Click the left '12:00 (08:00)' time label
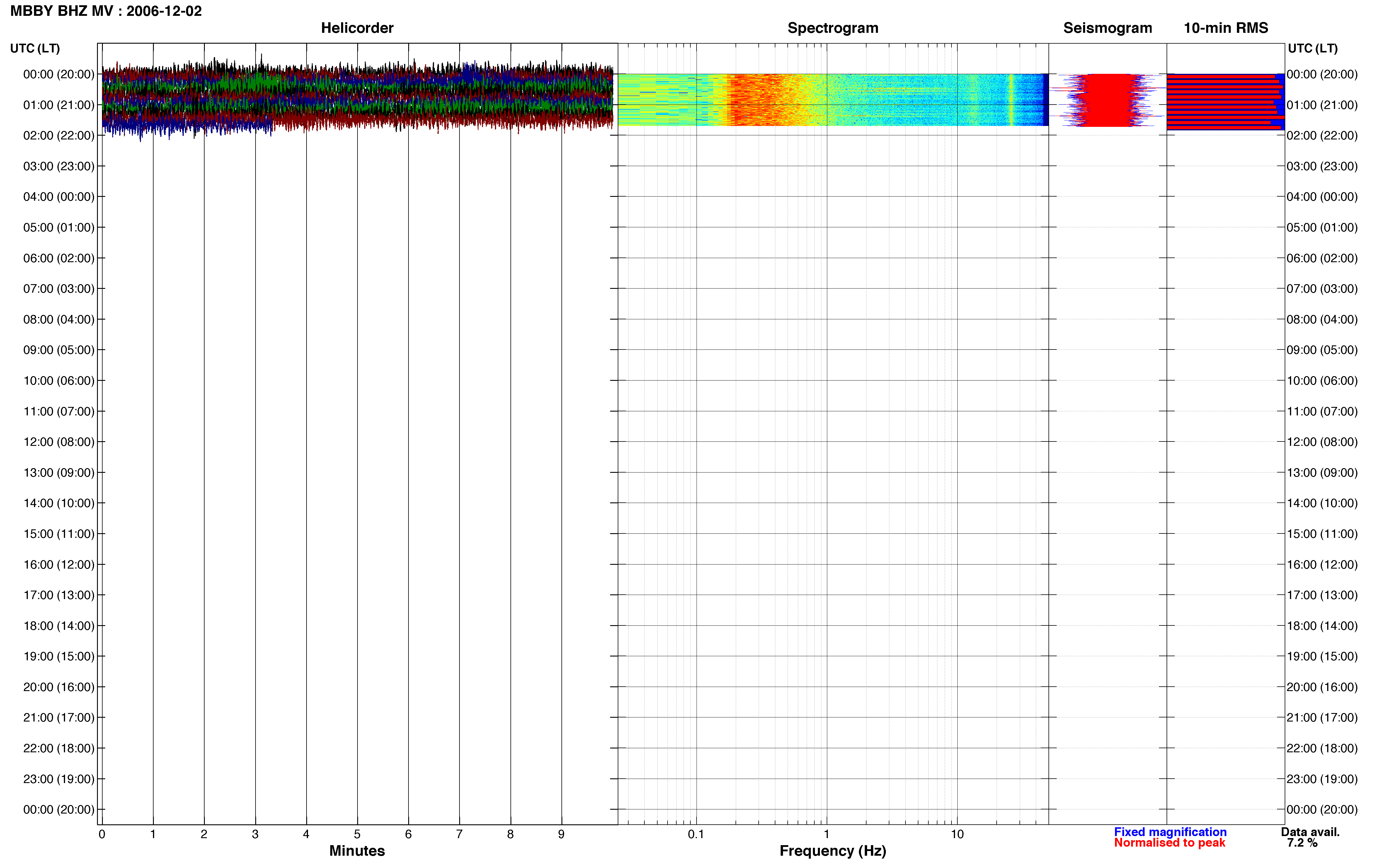Viewport: 1389px width, 868px height. point(59,442)
